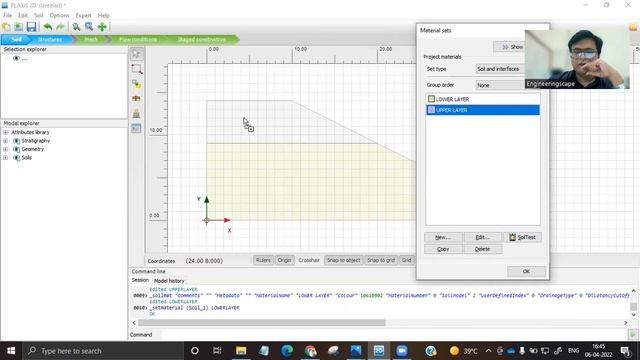Click Edit... in Material sets
The image size is (640, 360).
tap(482, 237)
